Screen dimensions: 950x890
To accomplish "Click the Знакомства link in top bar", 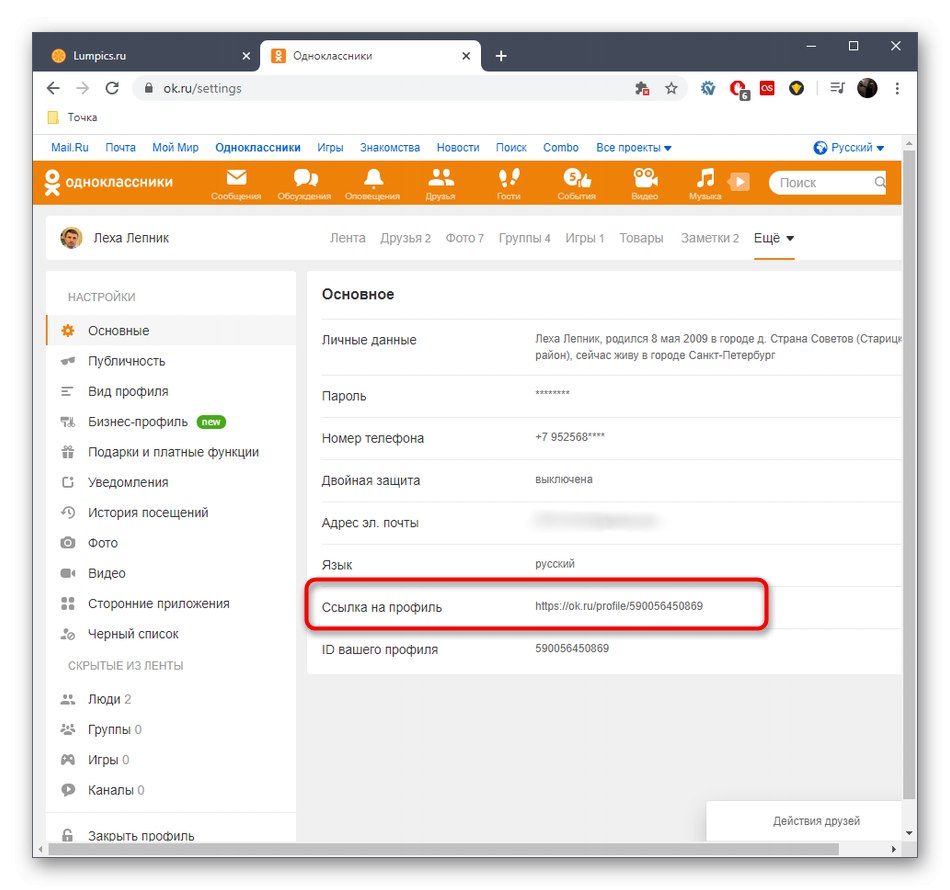I will [x=390, y=147].
